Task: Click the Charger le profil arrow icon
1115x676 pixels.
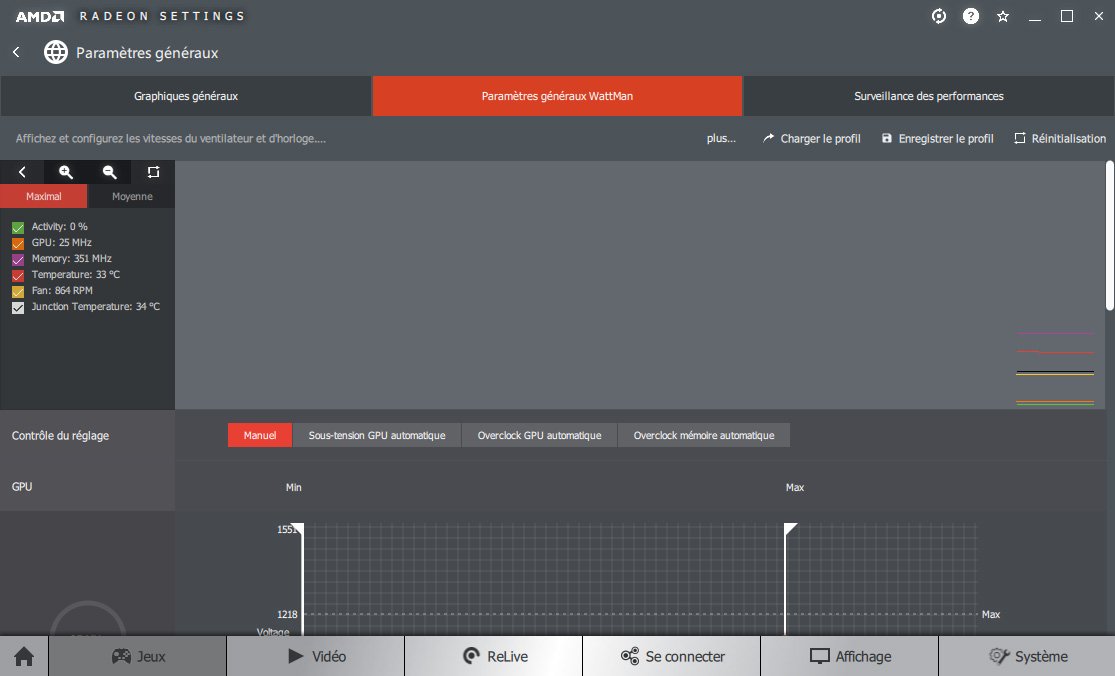Action: pos(768,138)
